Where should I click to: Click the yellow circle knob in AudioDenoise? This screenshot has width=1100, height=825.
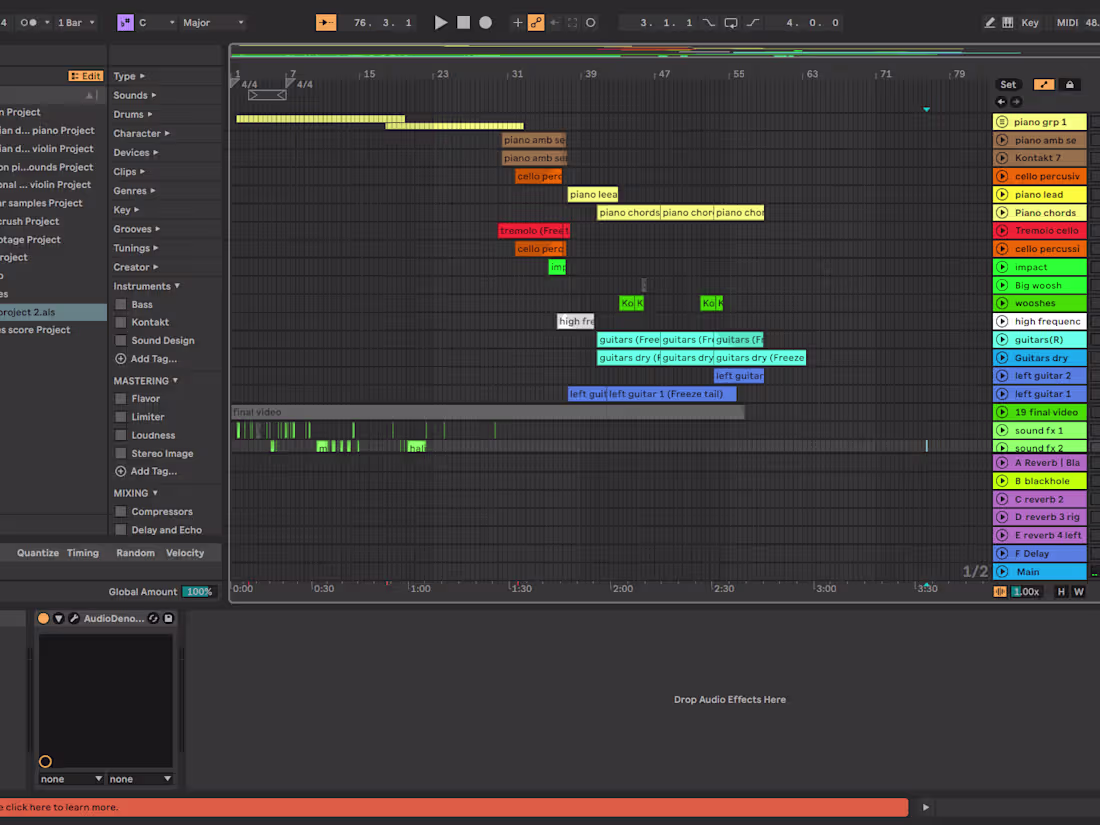46,761
